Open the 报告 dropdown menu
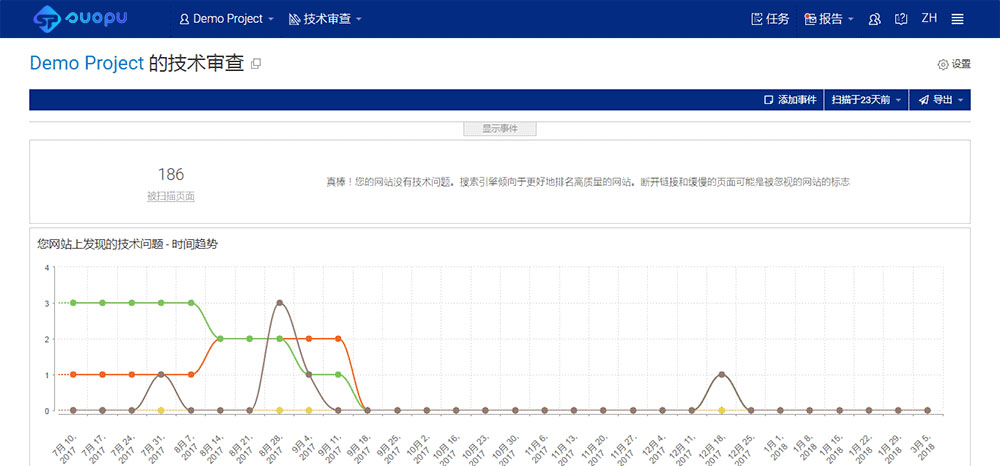Image resolution: width=1000 pixels, height=466 pixels. click(829, 19)
